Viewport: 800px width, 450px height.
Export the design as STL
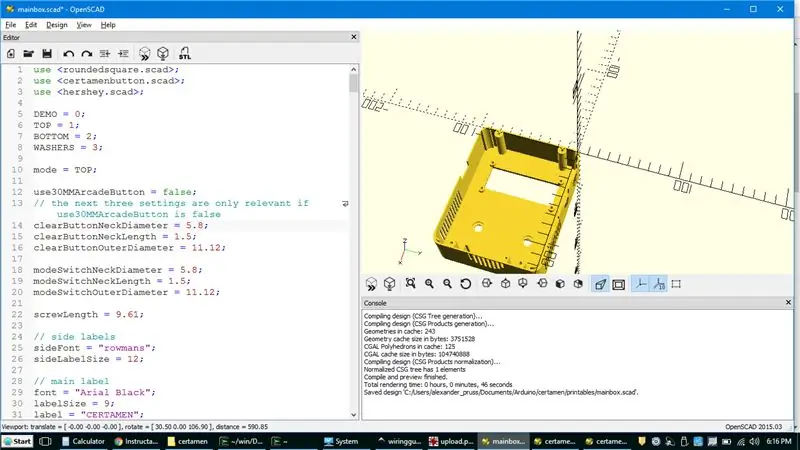184,54
